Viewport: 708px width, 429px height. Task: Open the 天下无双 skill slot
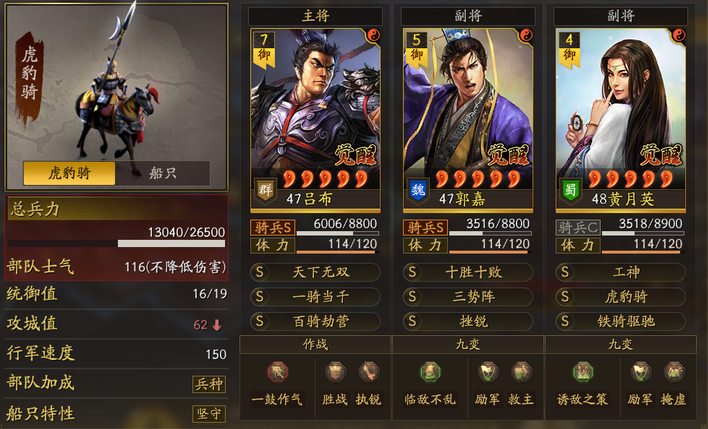tap(315, 272)
